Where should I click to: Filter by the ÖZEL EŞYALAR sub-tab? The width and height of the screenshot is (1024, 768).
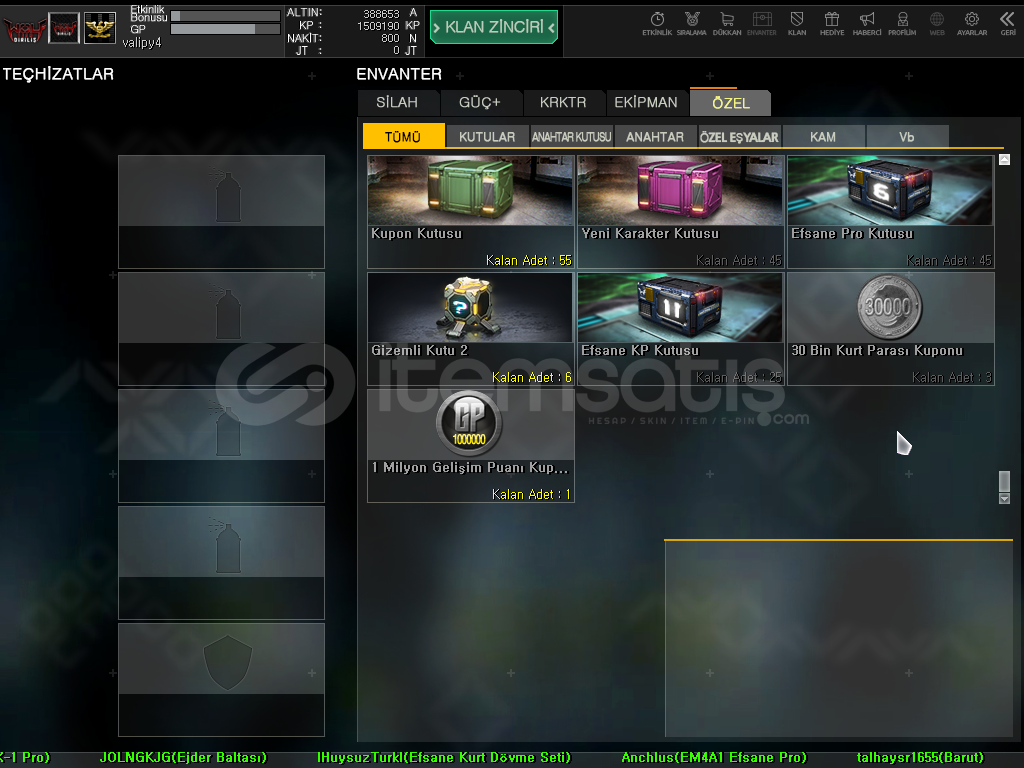[739, 136]
